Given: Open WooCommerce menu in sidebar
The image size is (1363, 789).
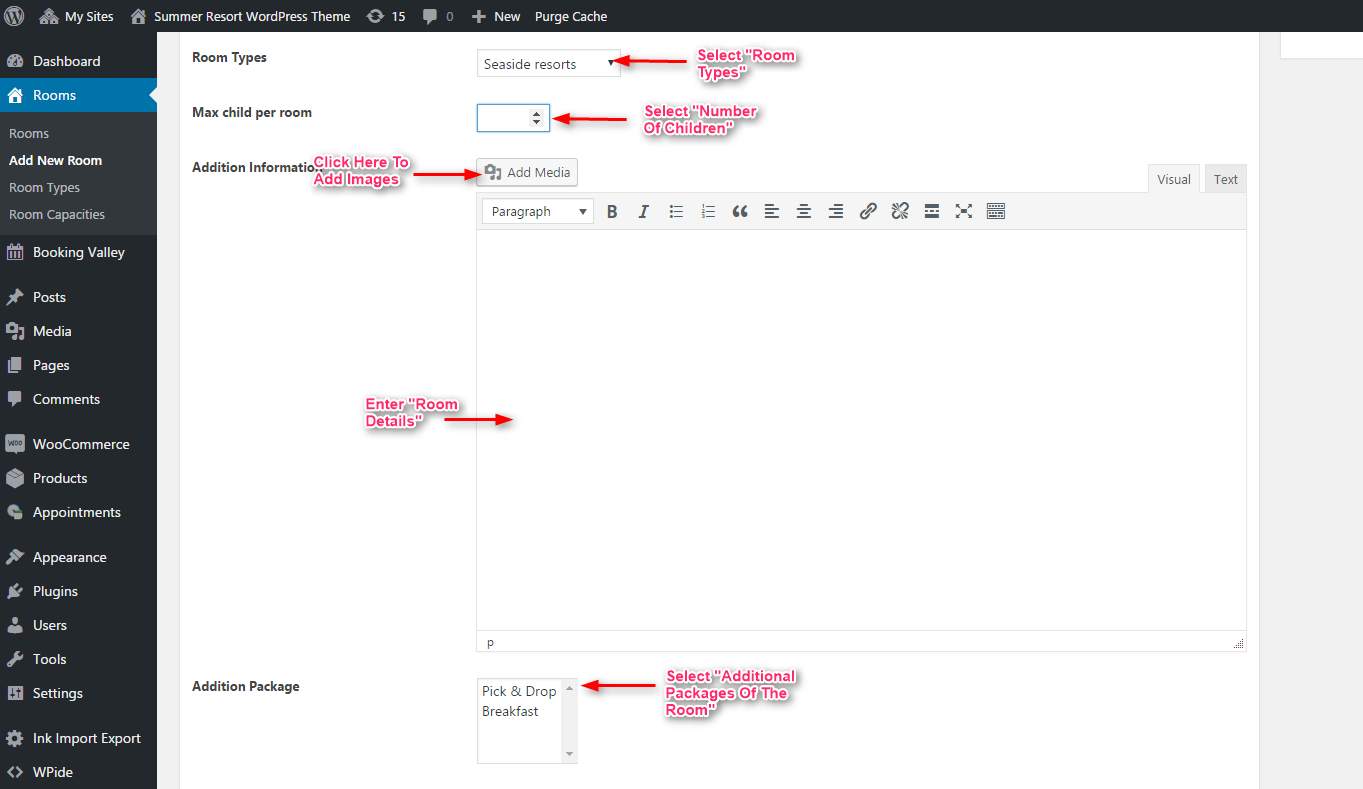Looking at the screenshot, I should tap(81, 444).
